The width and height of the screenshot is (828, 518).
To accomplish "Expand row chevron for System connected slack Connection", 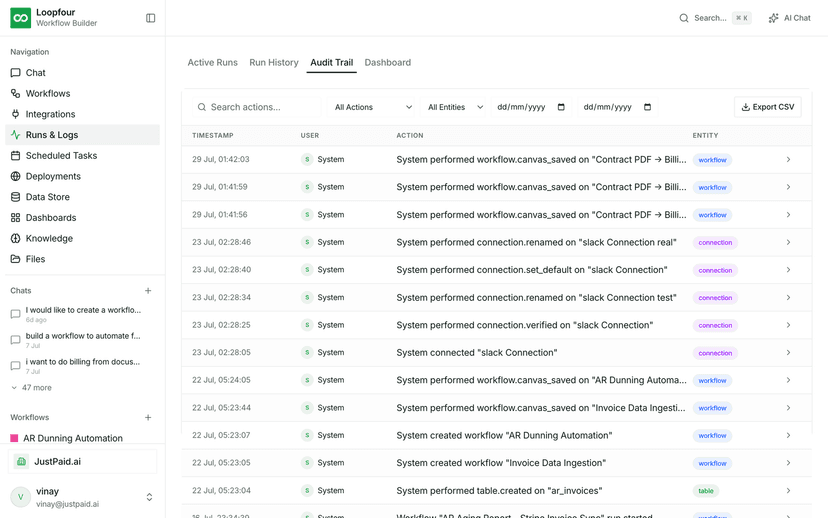I will (x=788, y=353).
